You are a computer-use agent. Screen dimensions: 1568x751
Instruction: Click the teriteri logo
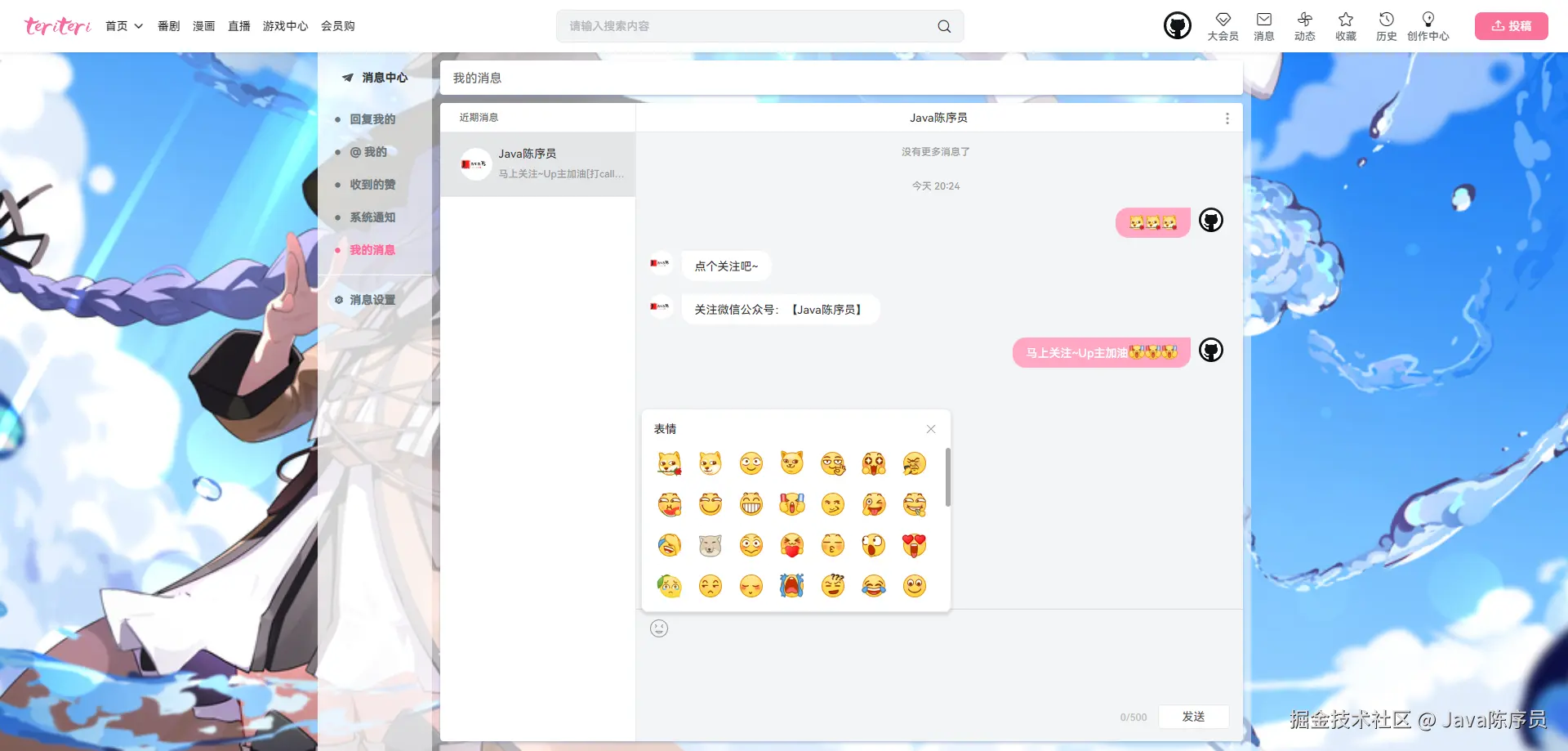pos(57,26)
